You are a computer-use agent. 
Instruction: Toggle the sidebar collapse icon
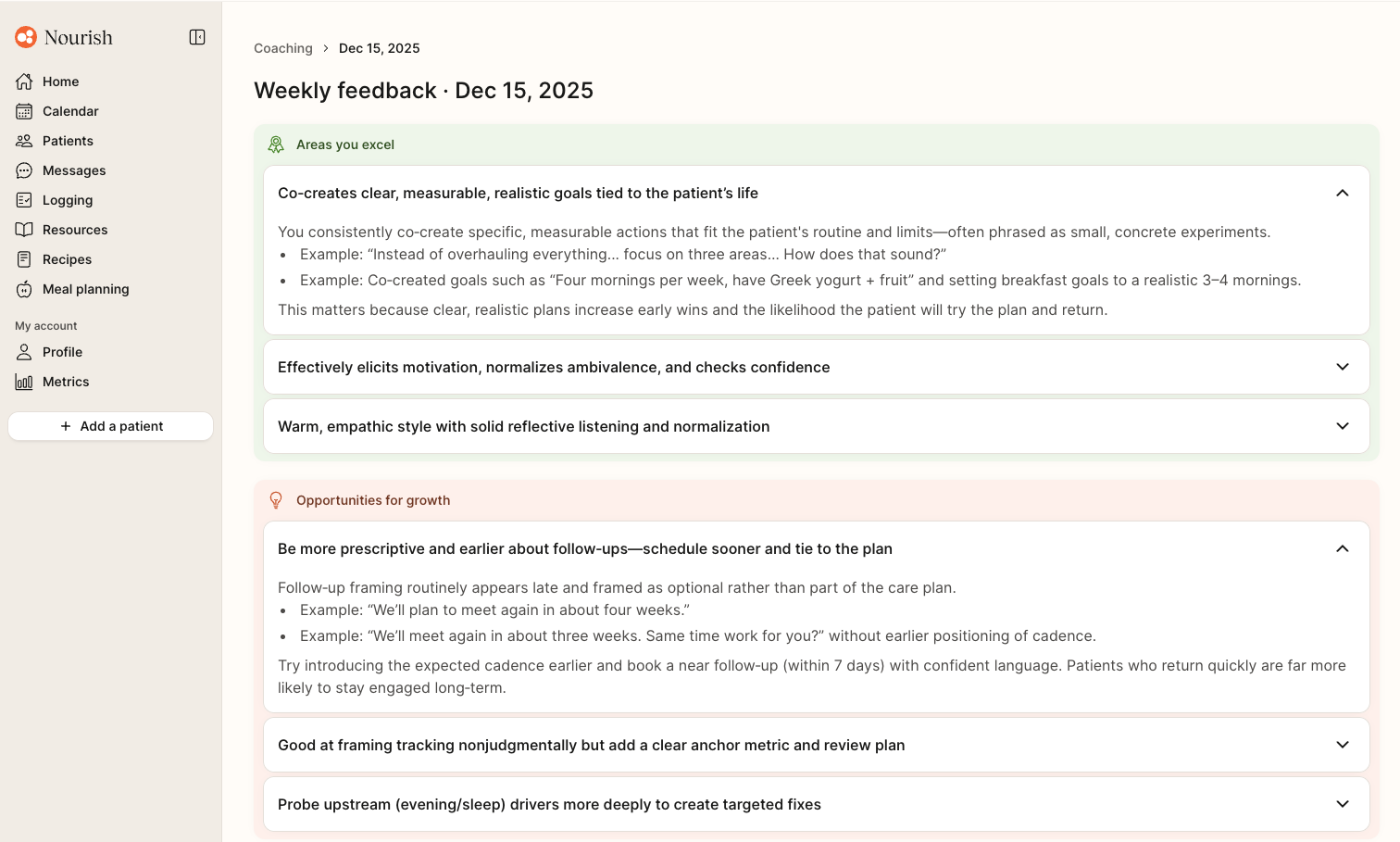[197, 37]
